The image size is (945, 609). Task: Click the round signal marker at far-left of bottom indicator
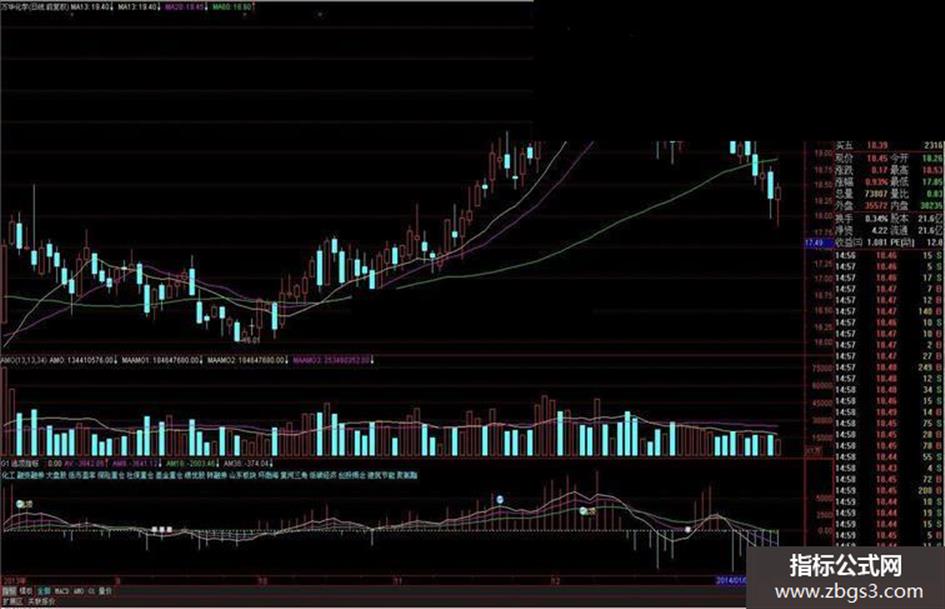tap(24, 503)
